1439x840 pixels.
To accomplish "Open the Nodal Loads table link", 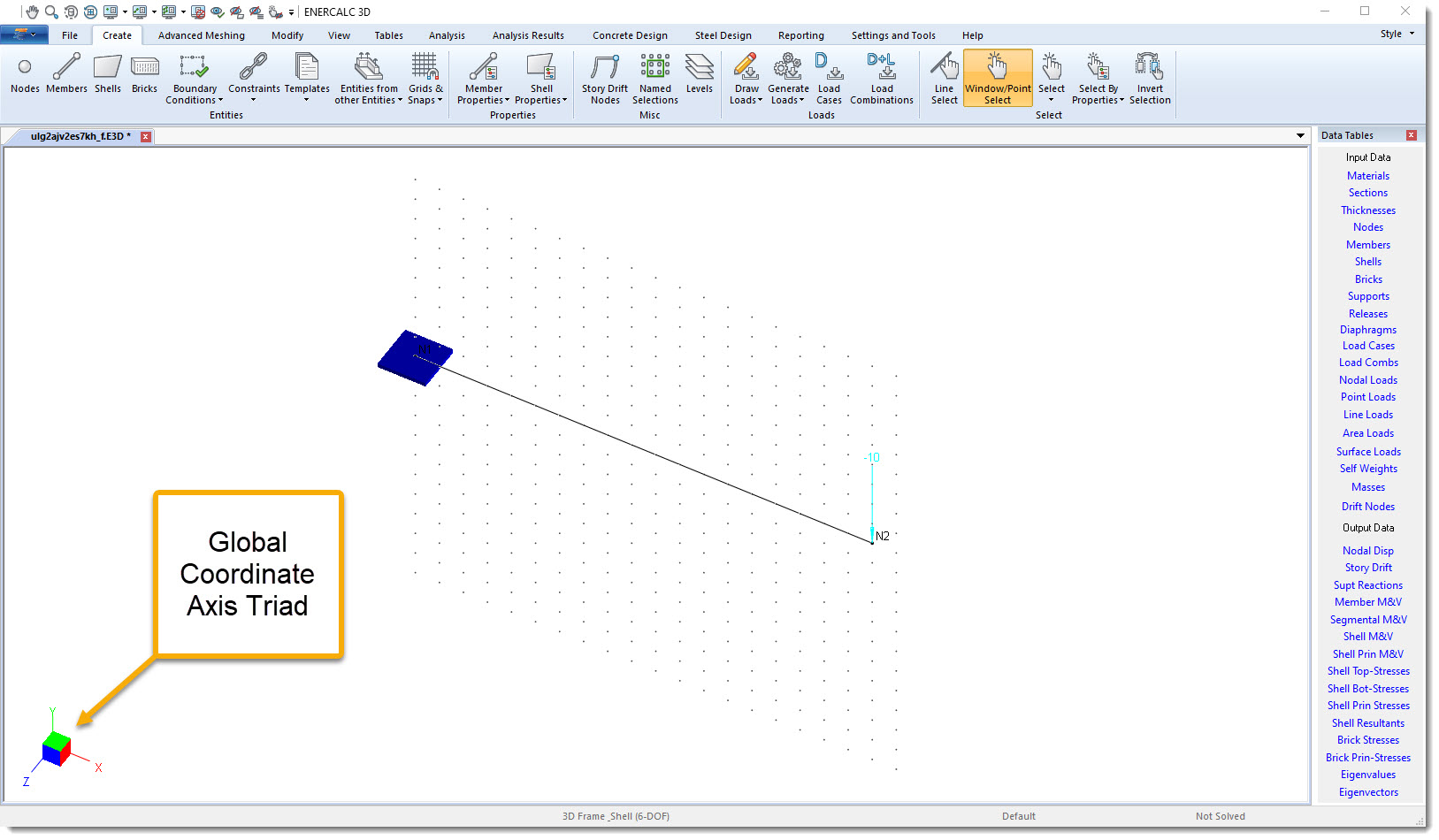I will (x=1367, y=380).
